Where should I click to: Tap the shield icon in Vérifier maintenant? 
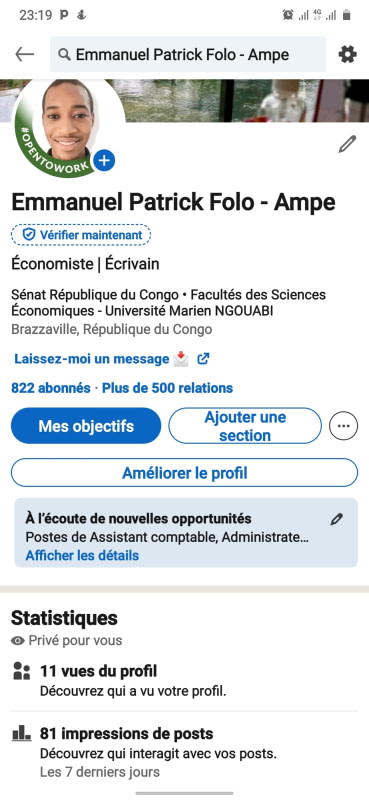click(29, 235)
